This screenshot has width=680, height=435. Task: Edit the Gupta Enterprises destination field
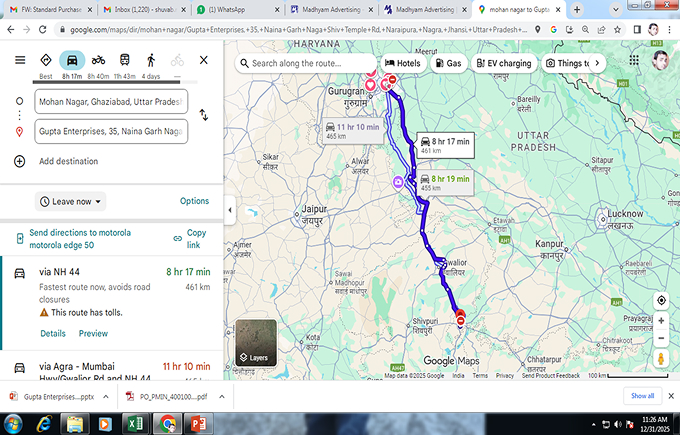point(111,131)
